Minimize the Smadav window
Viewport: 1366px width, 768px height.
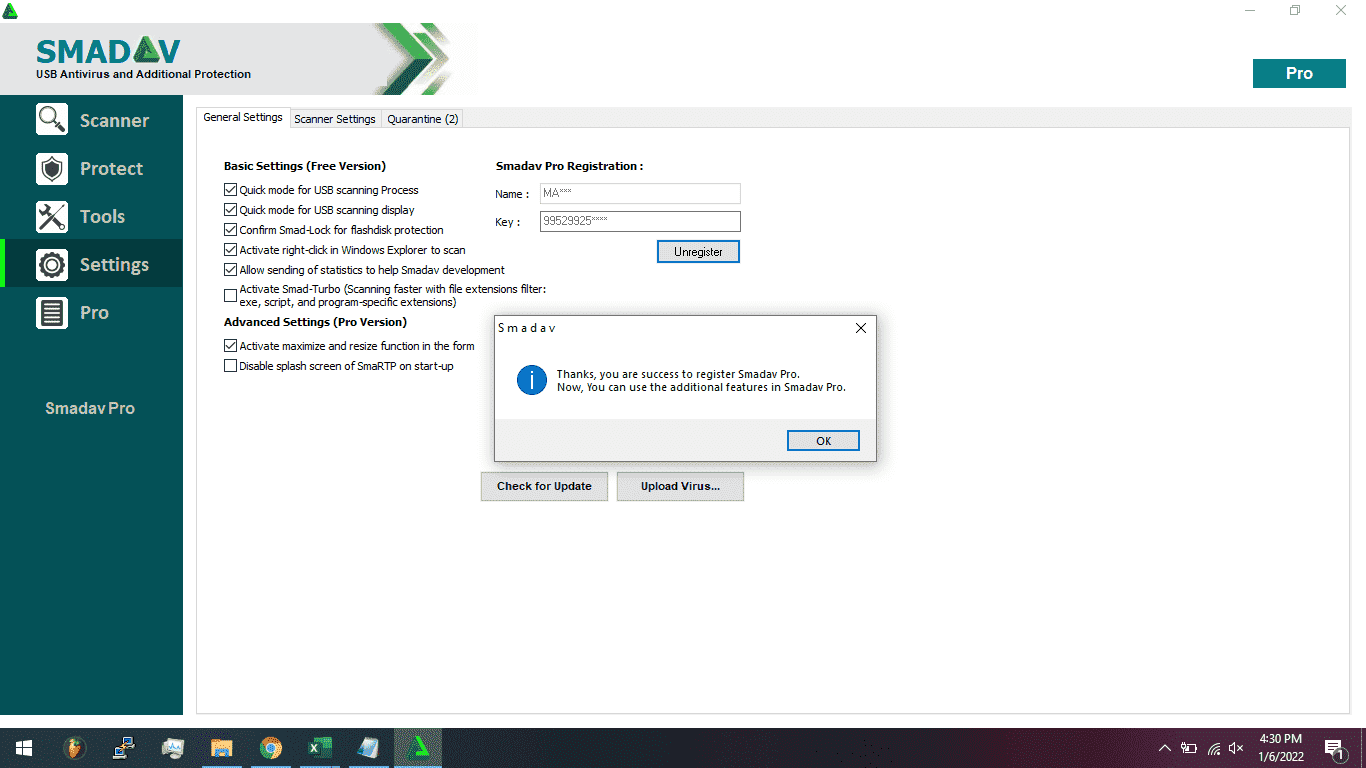[x=1249, y=10]
